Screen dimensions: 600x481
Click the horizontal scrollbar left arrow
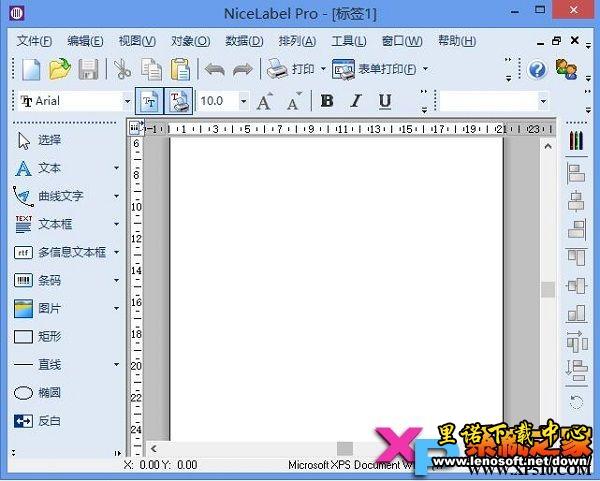(154, 448)
